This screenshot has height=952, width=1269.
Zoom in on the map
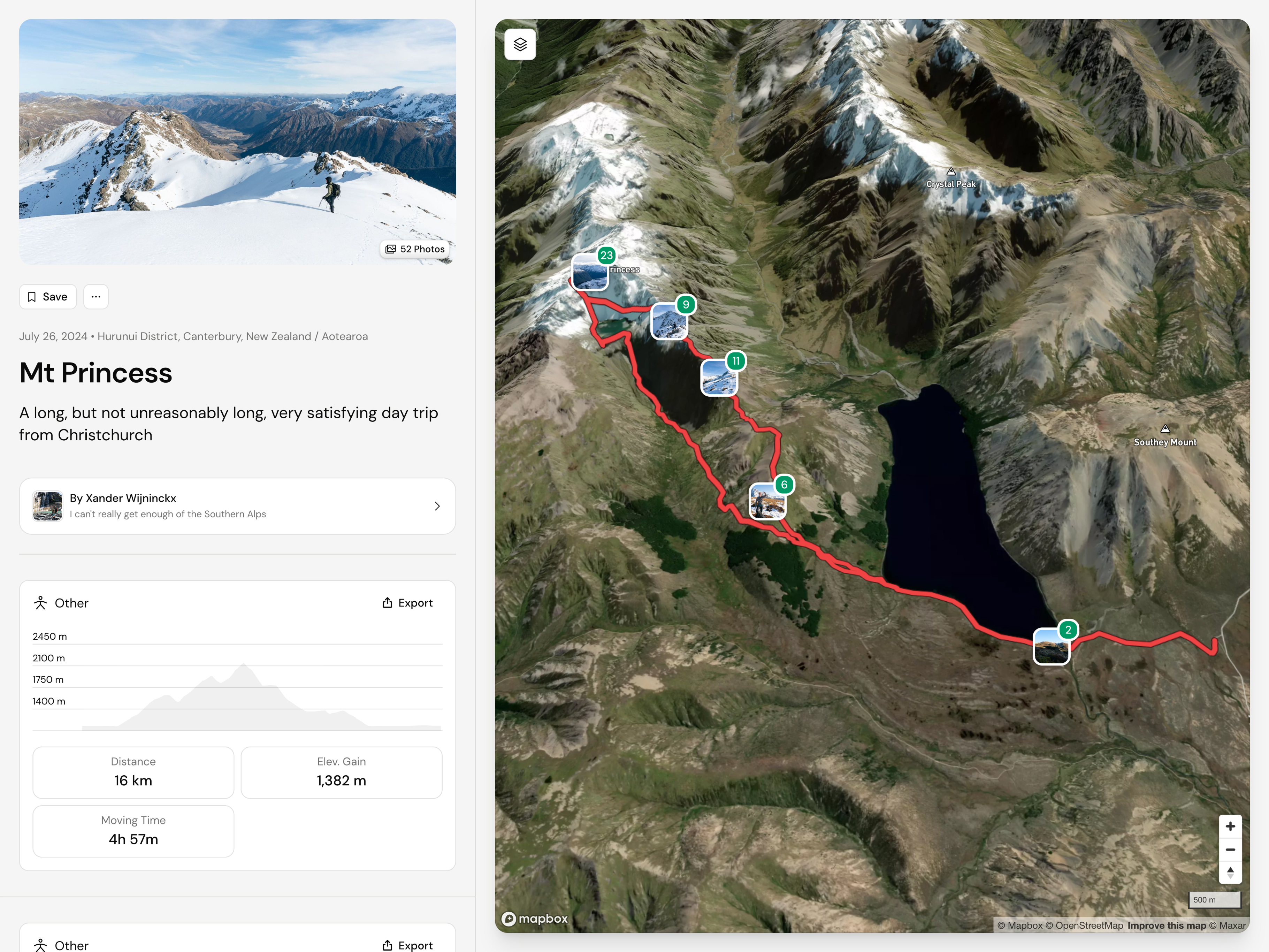click(x=1230, y=826)
